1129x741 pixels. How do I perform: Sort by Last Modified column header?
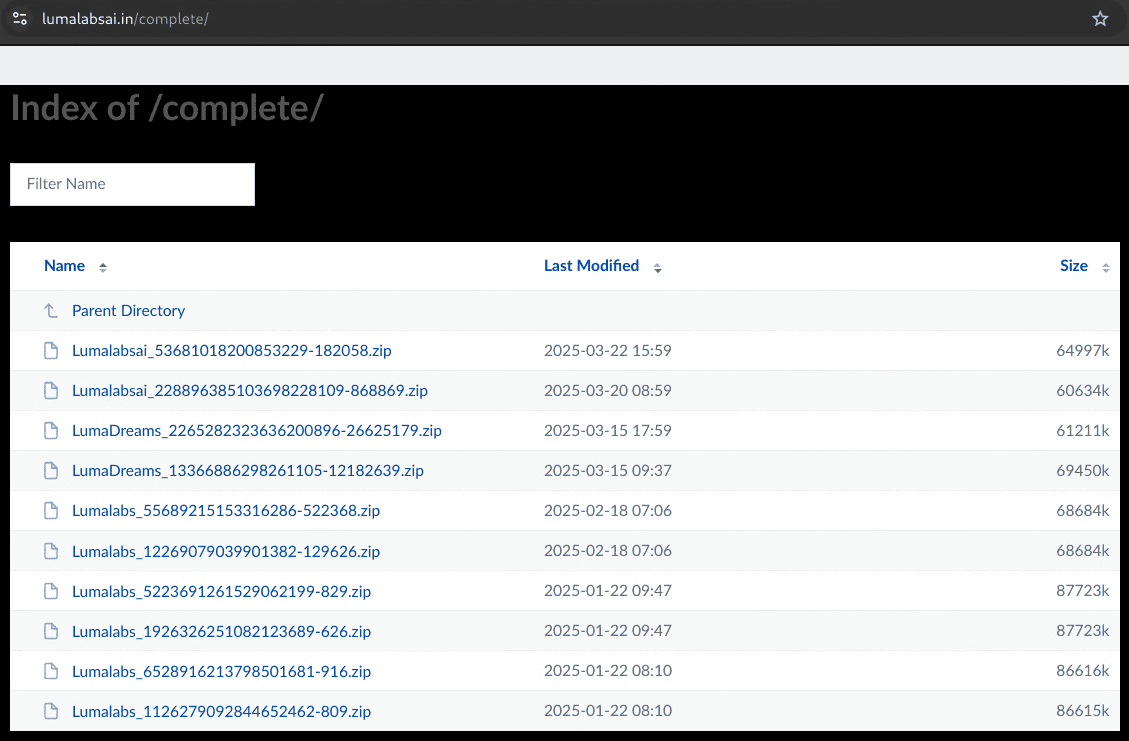click(591, 266)
